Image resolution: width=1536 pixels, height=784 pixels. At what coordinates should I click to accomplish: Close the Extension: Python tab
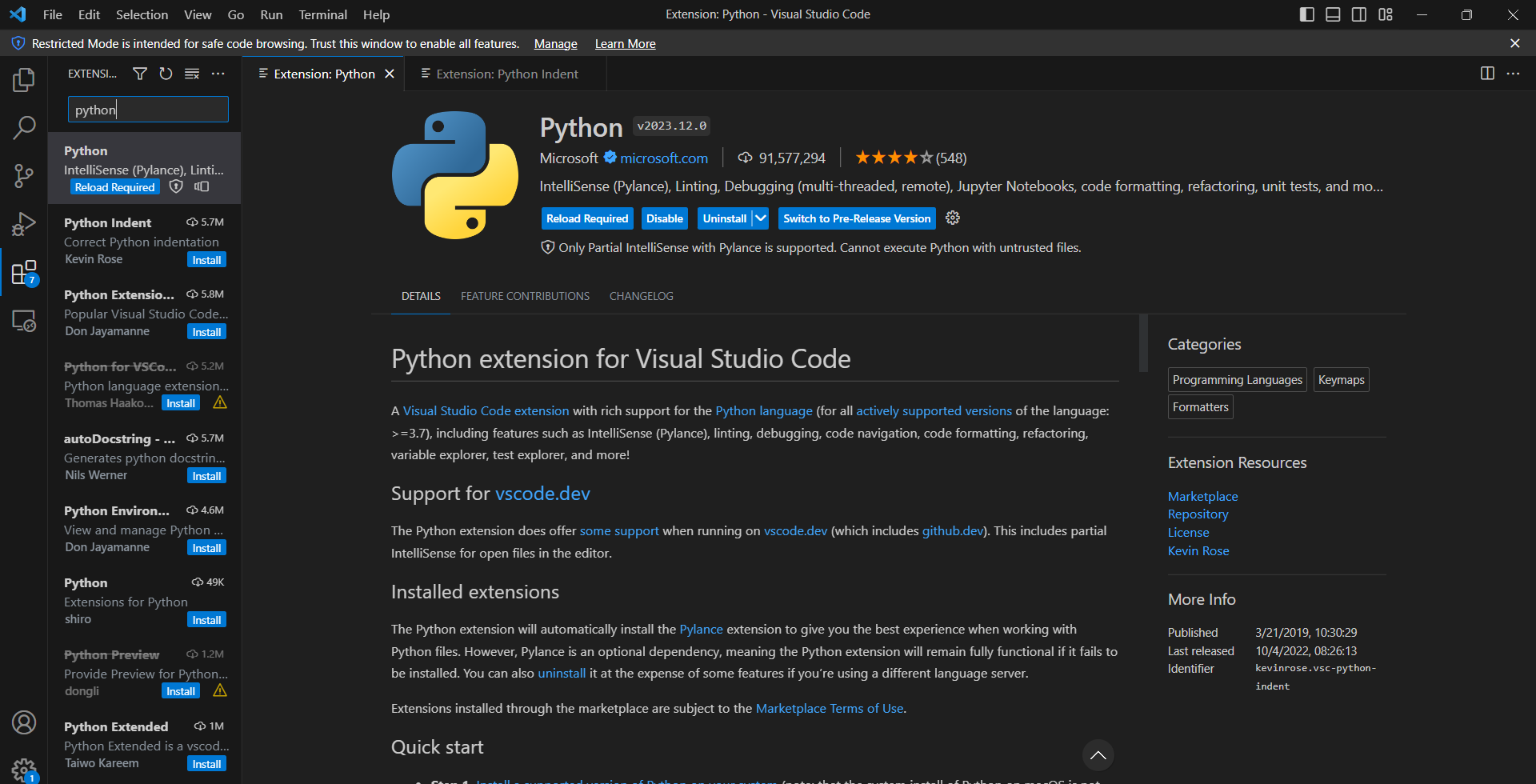point(390,74)
